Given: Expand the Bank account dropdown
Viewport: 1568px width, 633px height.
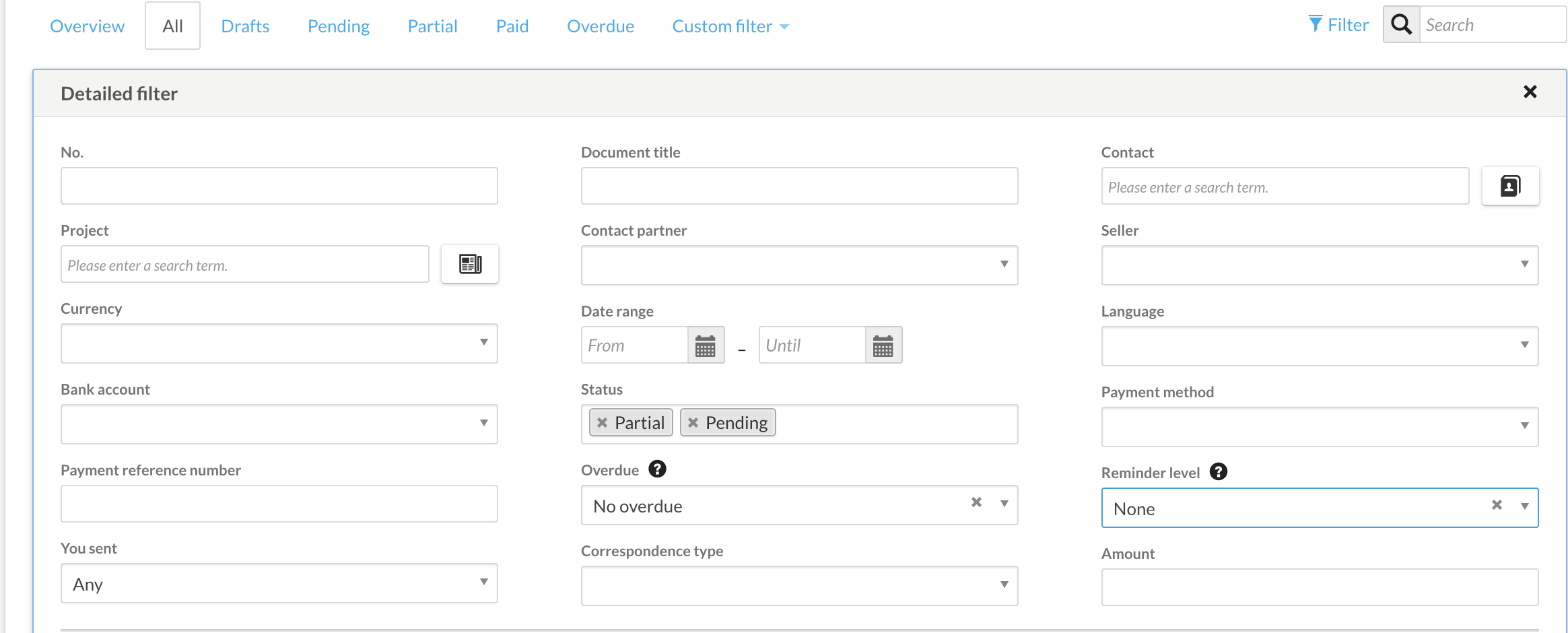Looking at the screenshot, I should tap(279, 424).
